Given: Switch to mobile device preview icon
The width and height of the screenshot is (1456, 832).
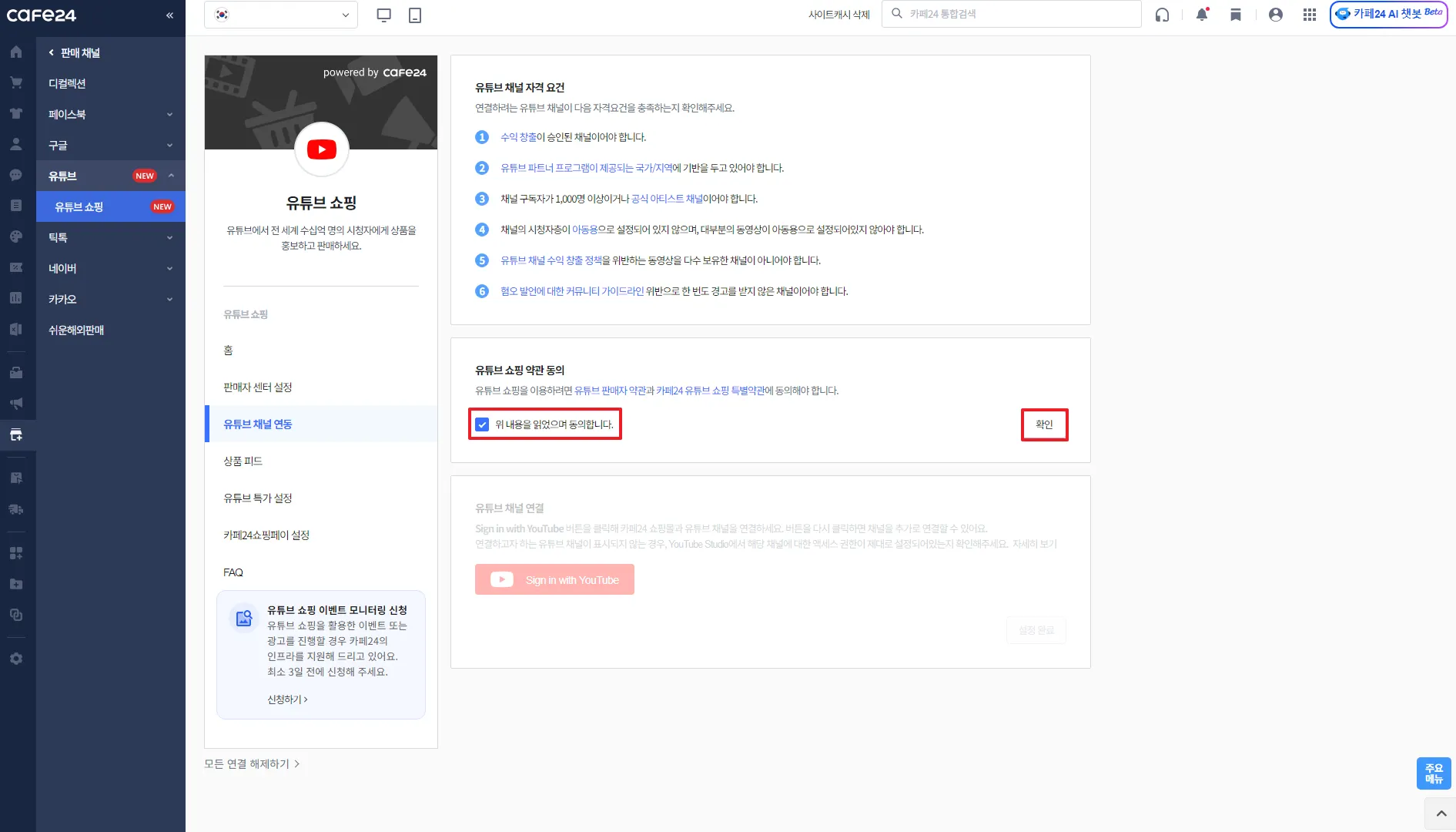Looking at the screenshot, I should (x=415, y=15).
